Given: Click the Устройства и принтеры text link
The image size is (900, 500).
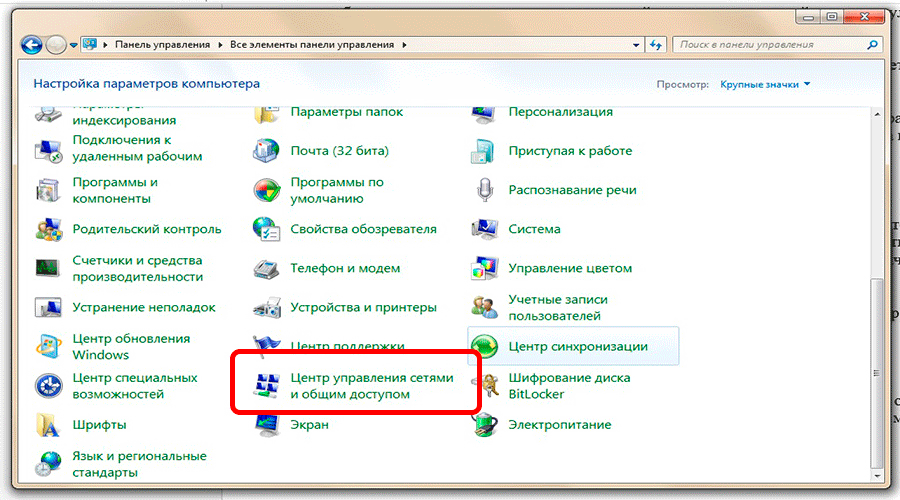Looking at the screenshot, I should [x=363, y=308].
